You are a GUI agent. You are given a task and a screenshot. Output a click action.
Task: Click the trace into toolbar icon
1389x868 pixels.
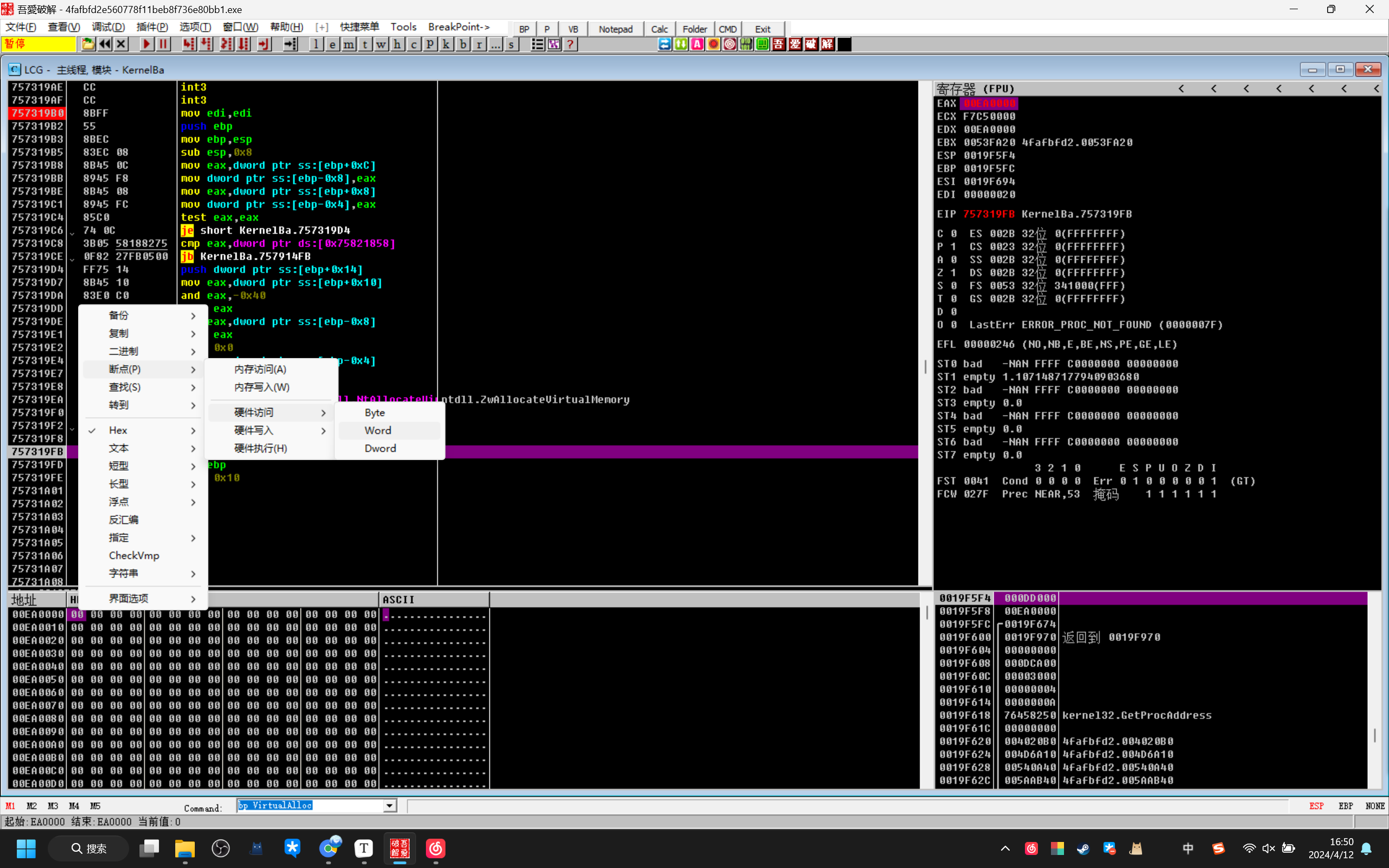(x=227, y=44)
